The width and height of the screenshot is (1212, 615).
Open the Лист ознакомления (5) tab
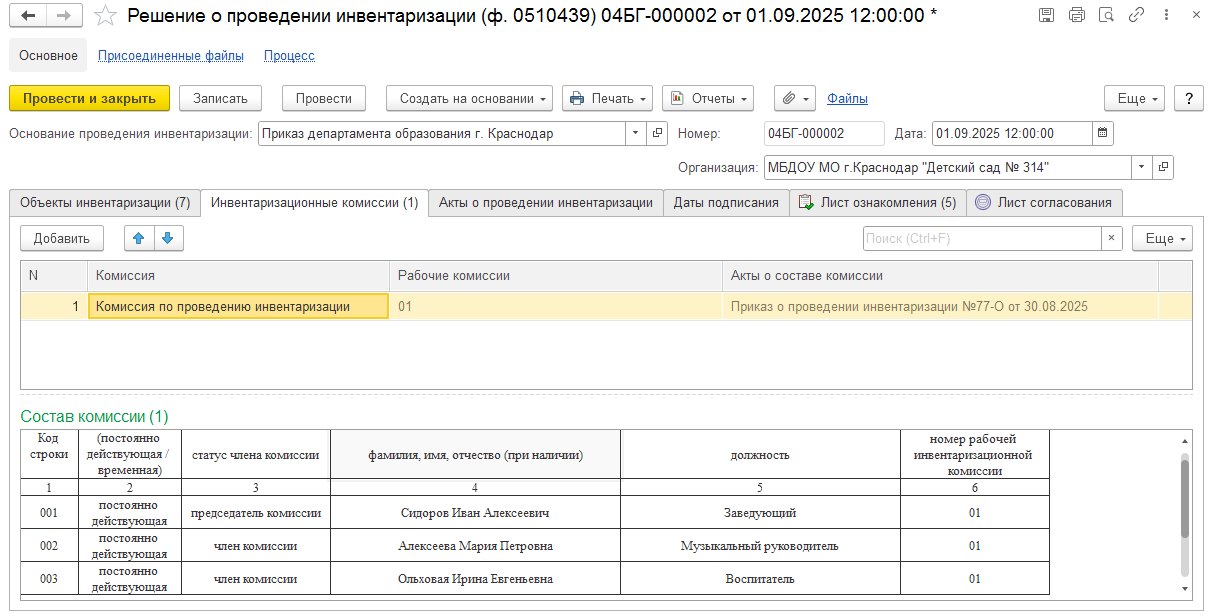coord(877,202)
